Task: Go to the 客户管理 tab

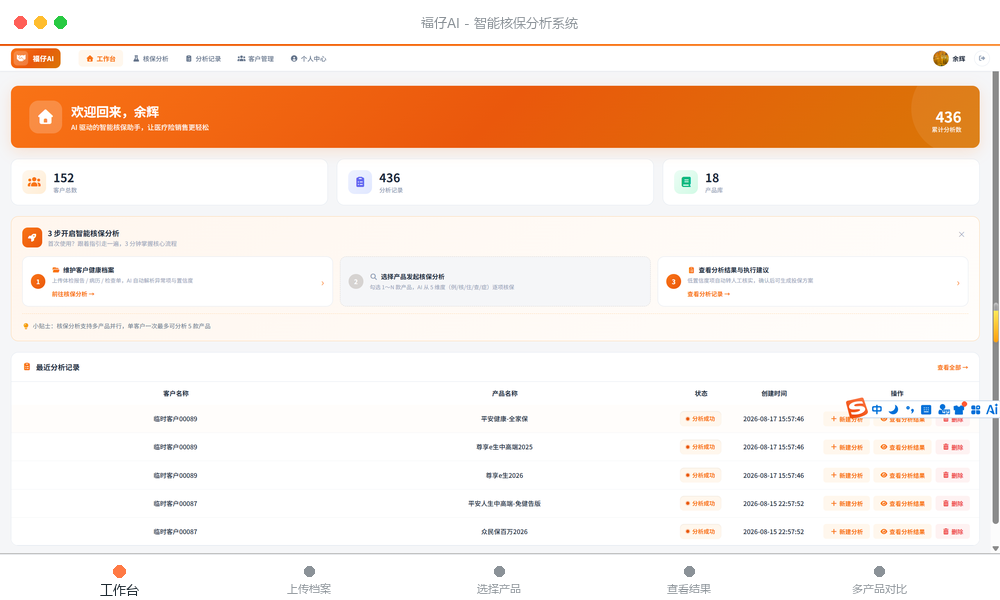Action: click(256, 59)
